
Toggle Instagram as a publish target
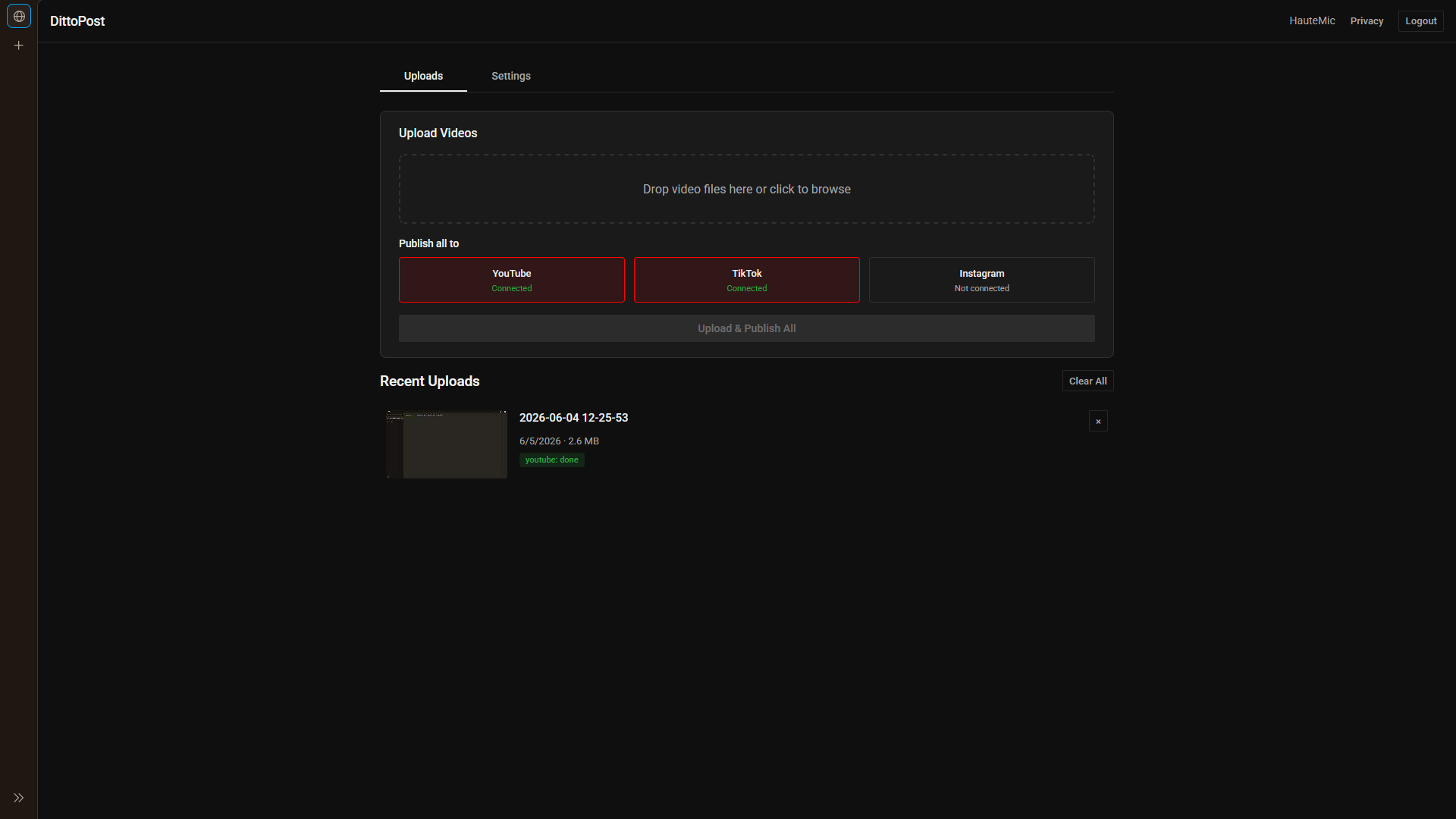coord(982,280)
